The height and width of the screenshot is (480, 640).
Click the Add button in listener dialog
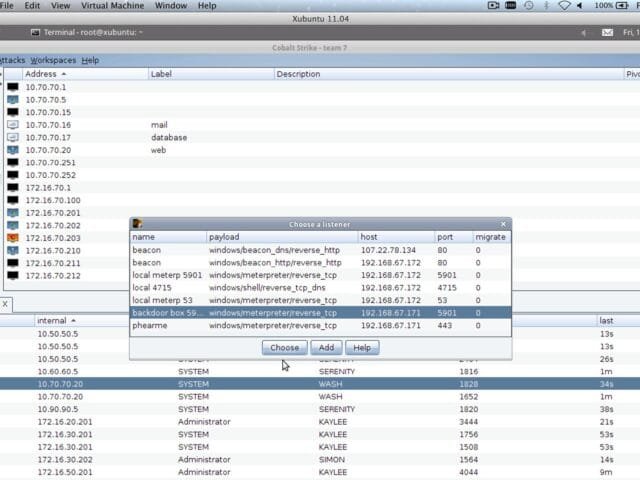coord(325,348)
